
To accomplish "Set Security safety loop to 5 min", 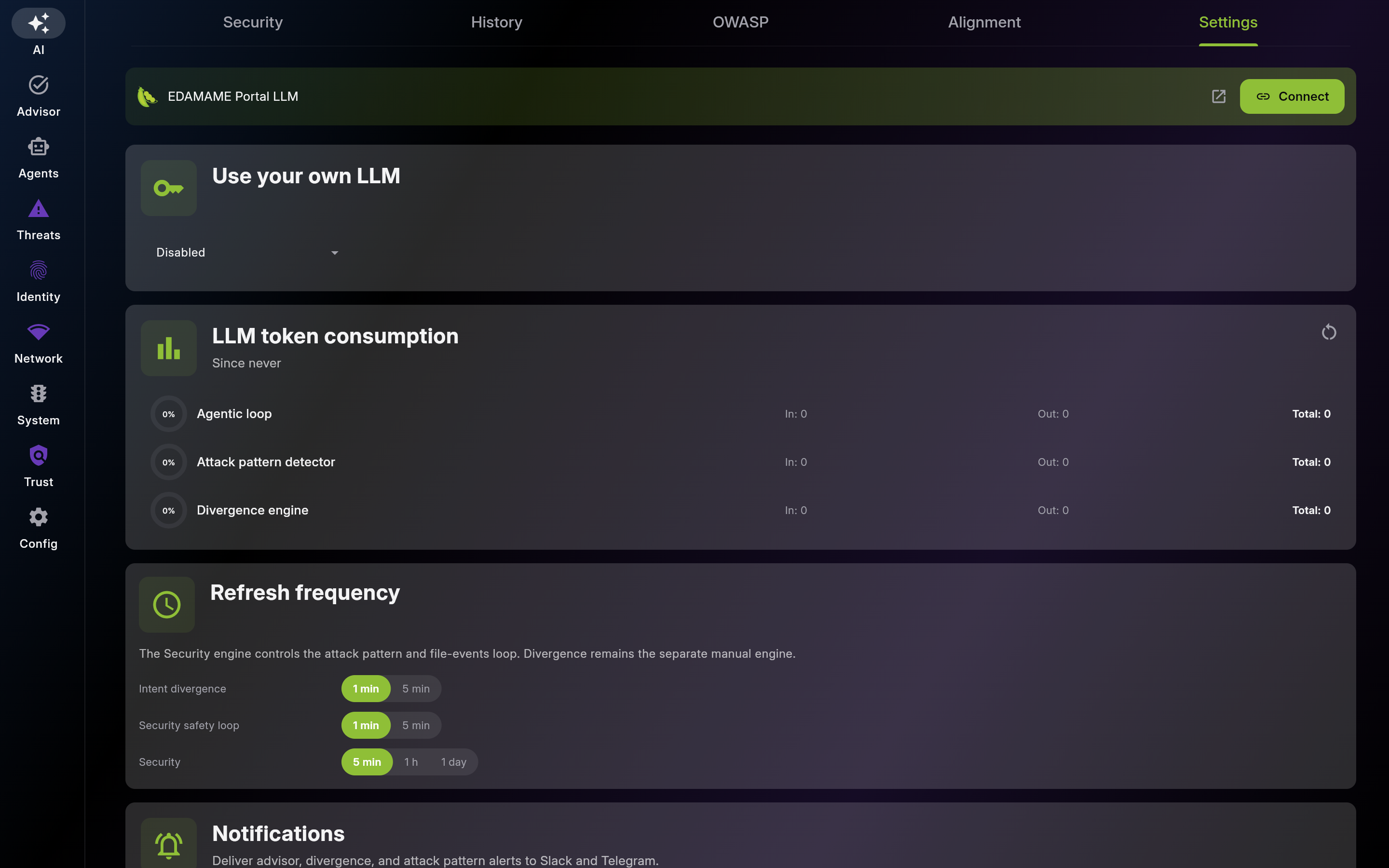I will [416, 726].
